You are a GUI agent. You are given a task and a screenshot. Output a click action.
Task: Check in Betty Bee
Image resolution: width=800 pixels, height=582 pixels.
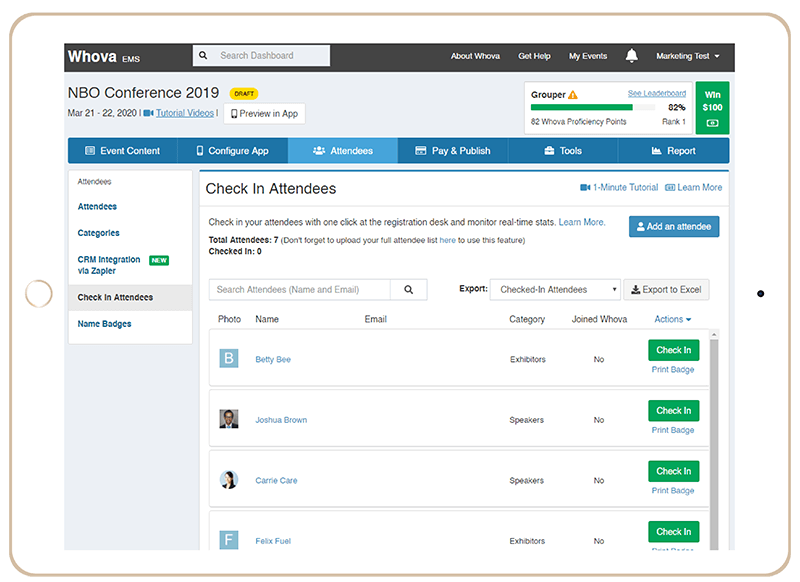672,350
